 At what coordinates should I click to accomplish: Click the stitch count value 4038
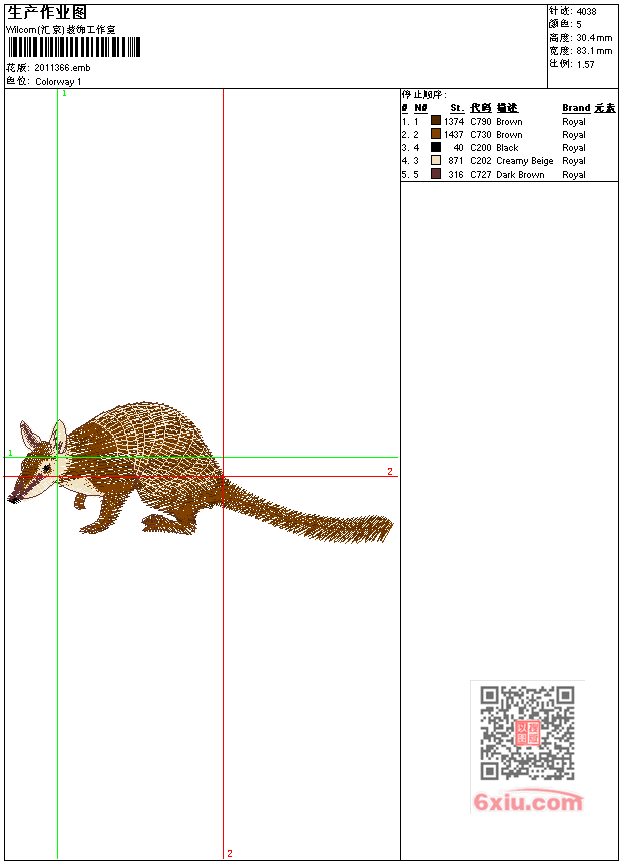click(x=586, y=12)
